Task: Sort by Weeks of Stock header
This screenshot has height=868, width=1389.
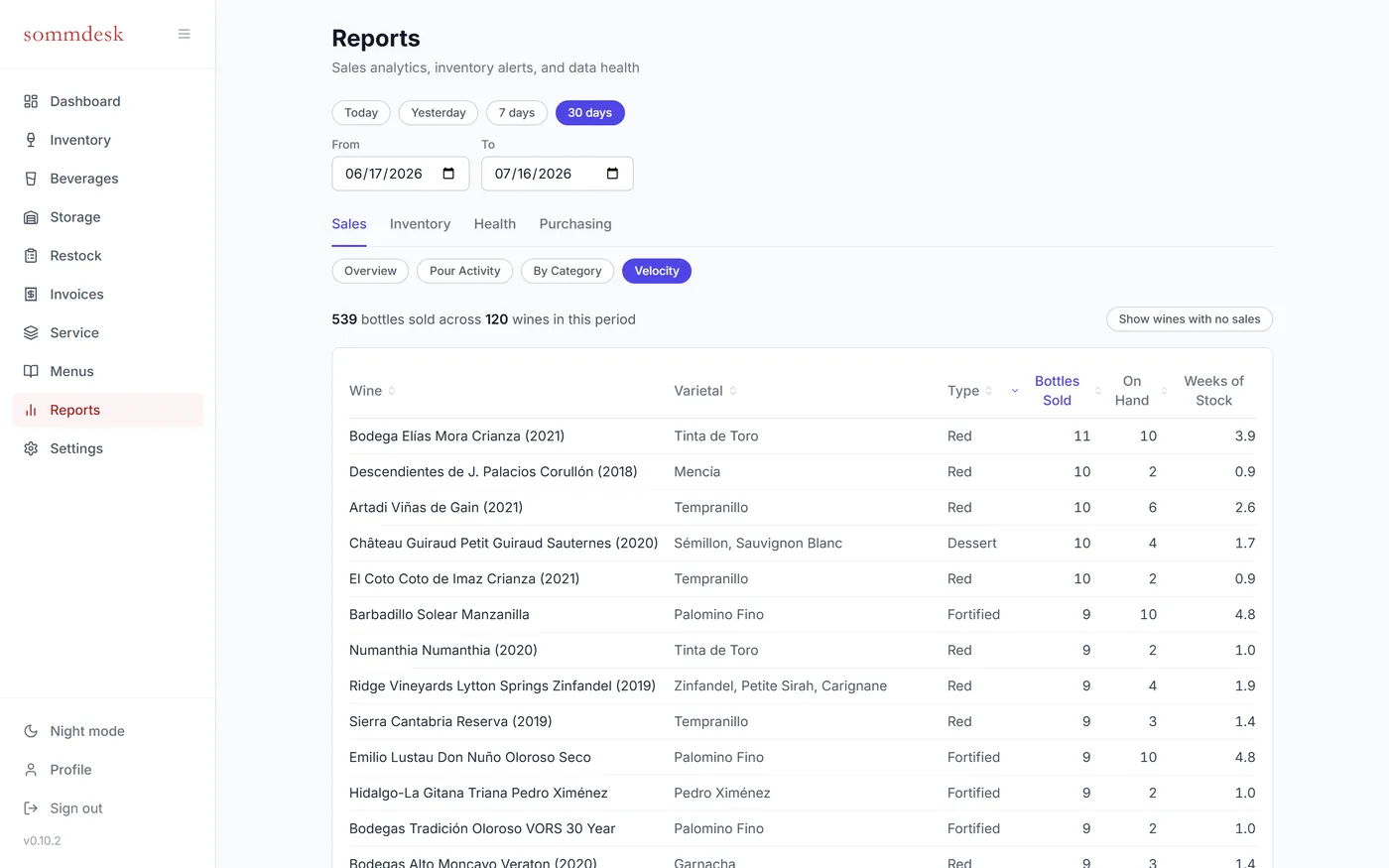Action: tap(1213, 391)
